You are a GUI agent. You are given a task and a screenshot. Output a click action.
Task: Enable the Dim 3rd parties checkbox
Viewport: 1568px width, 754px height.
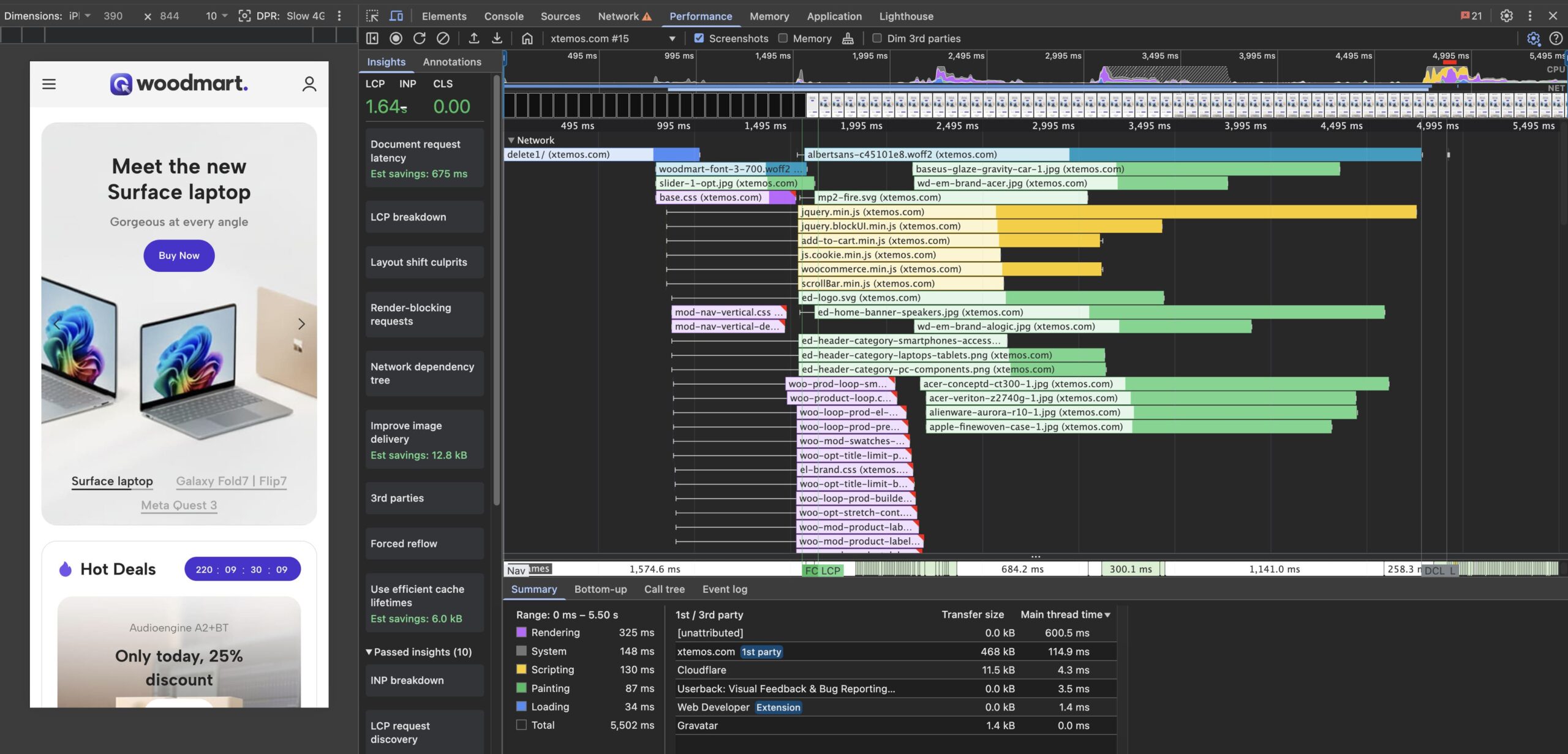pos(877,38)
